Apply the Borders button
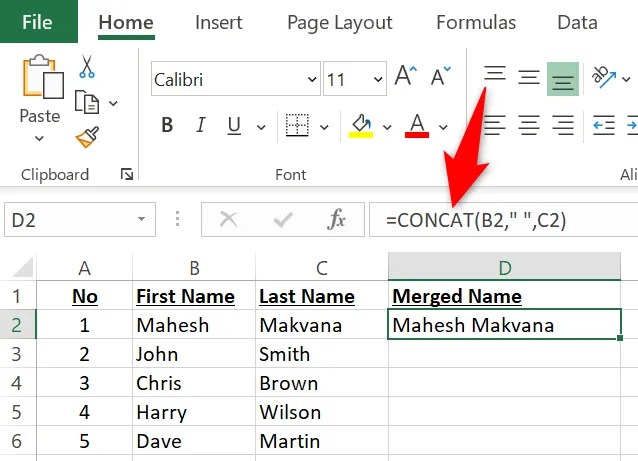638x461 pixels. click(297, 125)
